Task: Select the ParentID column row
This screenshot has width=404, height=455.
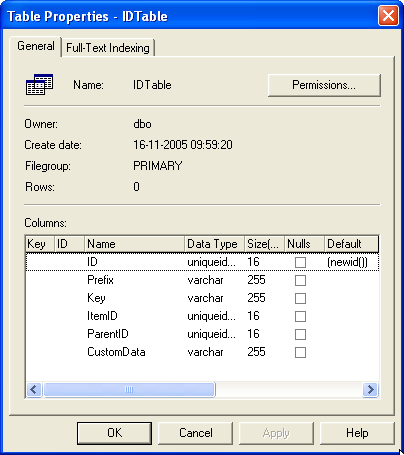Action: click(202, 334)
